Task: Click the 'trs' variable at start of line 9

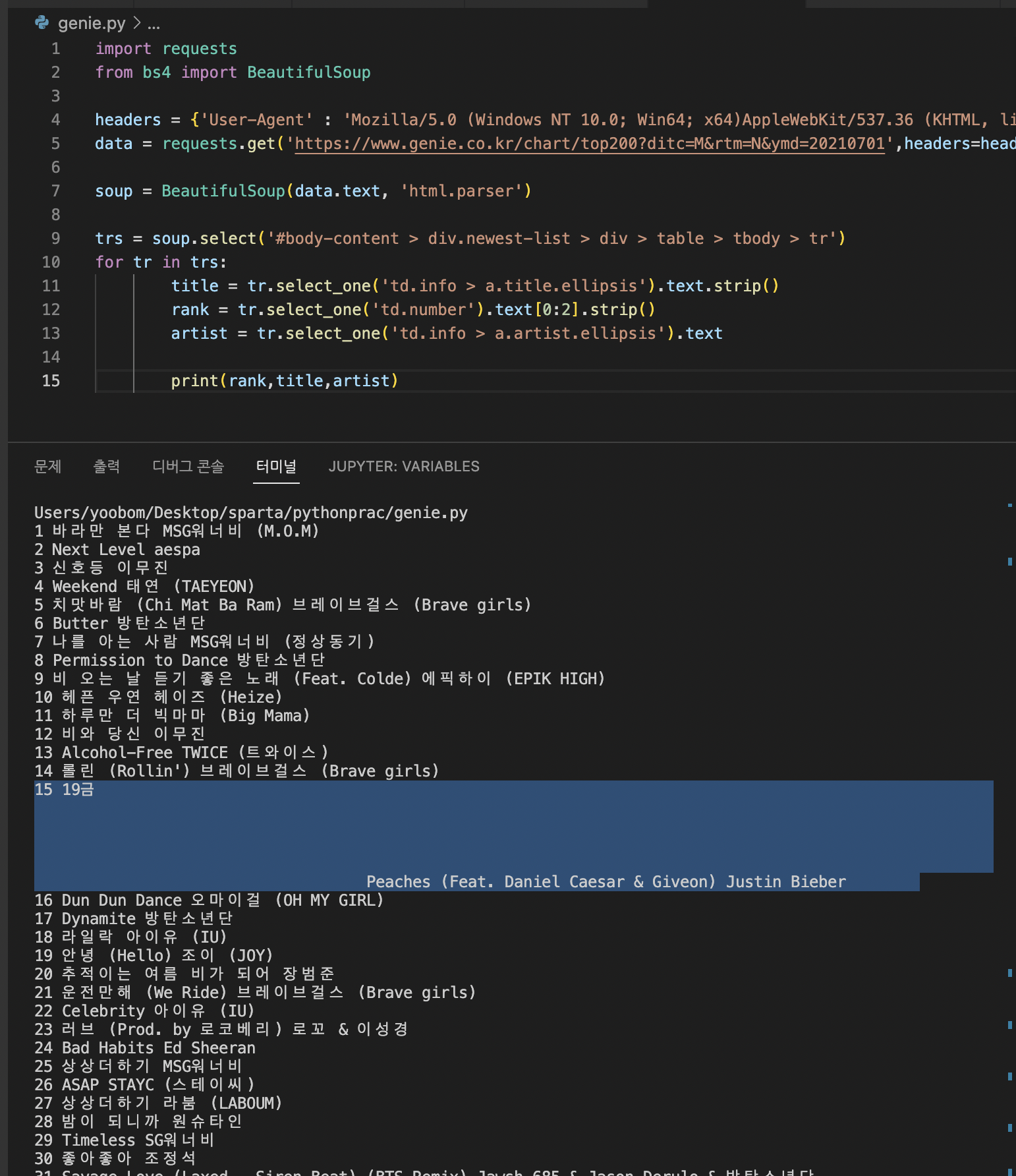Action: pyautogui.click(x=109, y=239)
